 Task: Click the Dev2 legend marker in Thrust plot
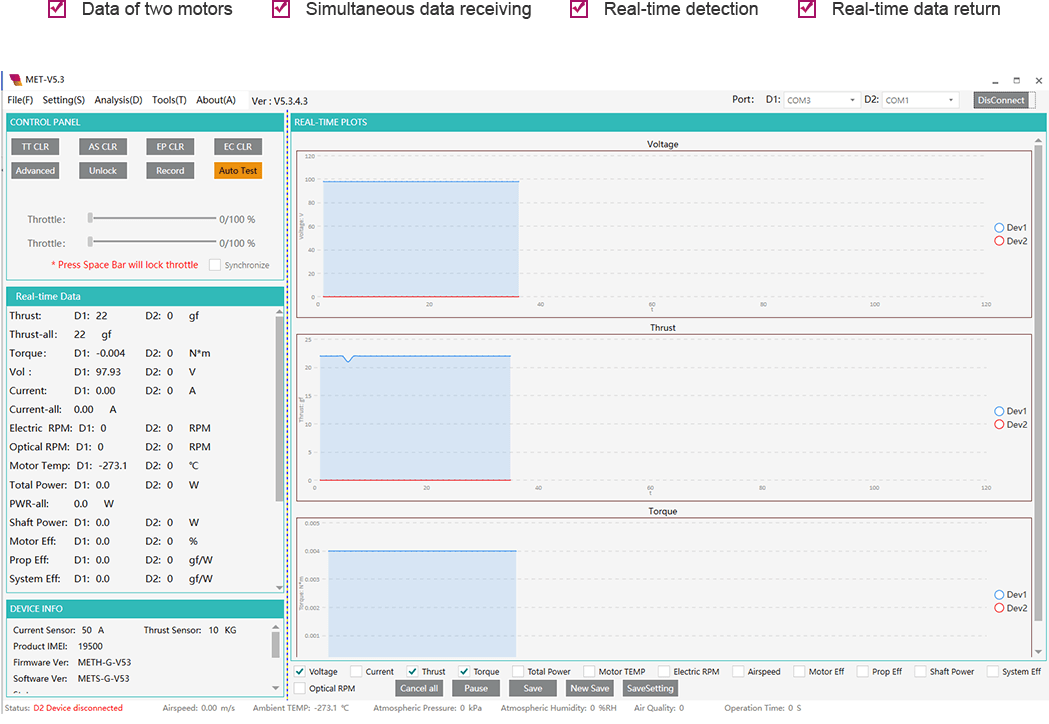click(x=999, y=425)
